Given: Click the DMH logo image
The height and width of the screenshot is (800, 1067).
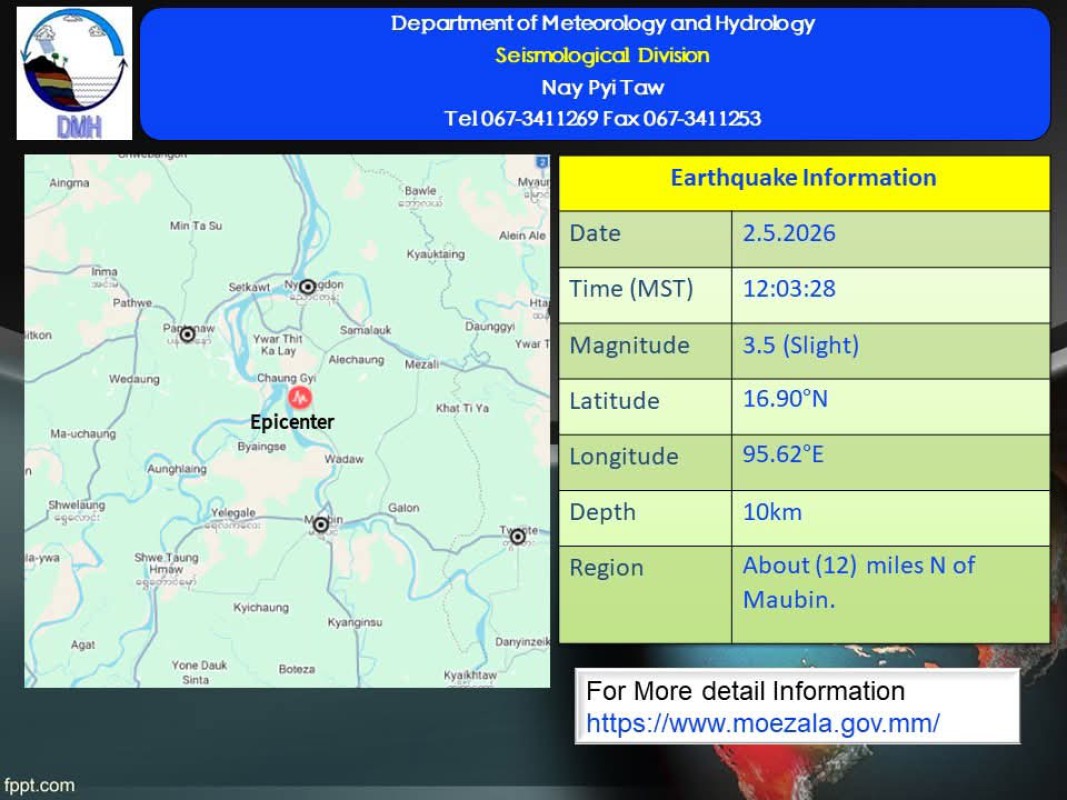Looking at the screenshot, I should [74, 73].
